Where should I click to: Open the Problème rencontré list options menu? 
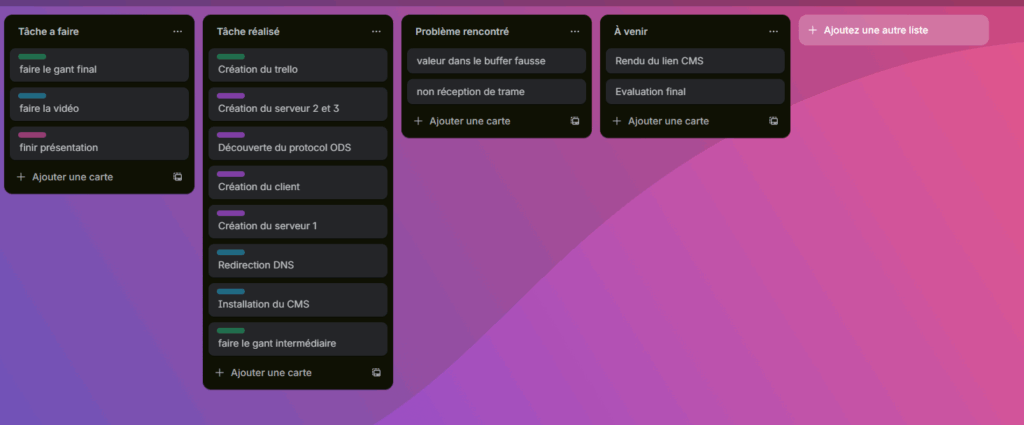575,32
